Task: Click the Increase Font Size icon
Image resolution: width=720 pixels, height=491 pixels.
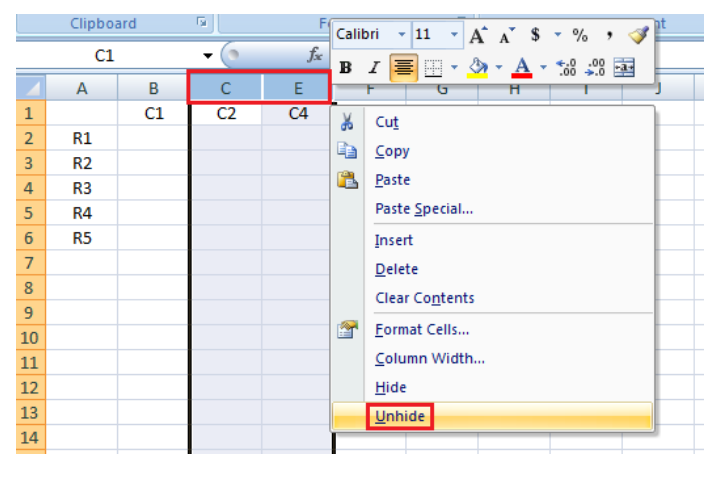Action: click(478, 35)
